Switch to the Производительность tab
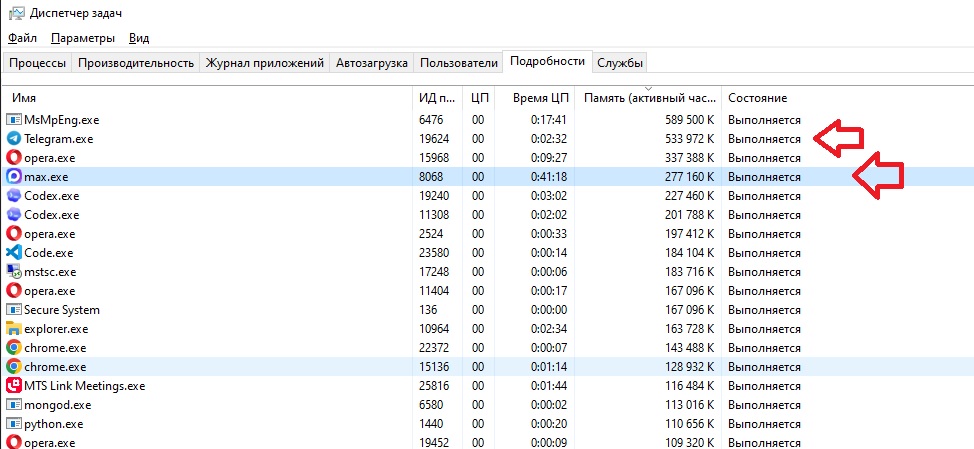This screenshot has height=449, width=974. pos(136,63)
